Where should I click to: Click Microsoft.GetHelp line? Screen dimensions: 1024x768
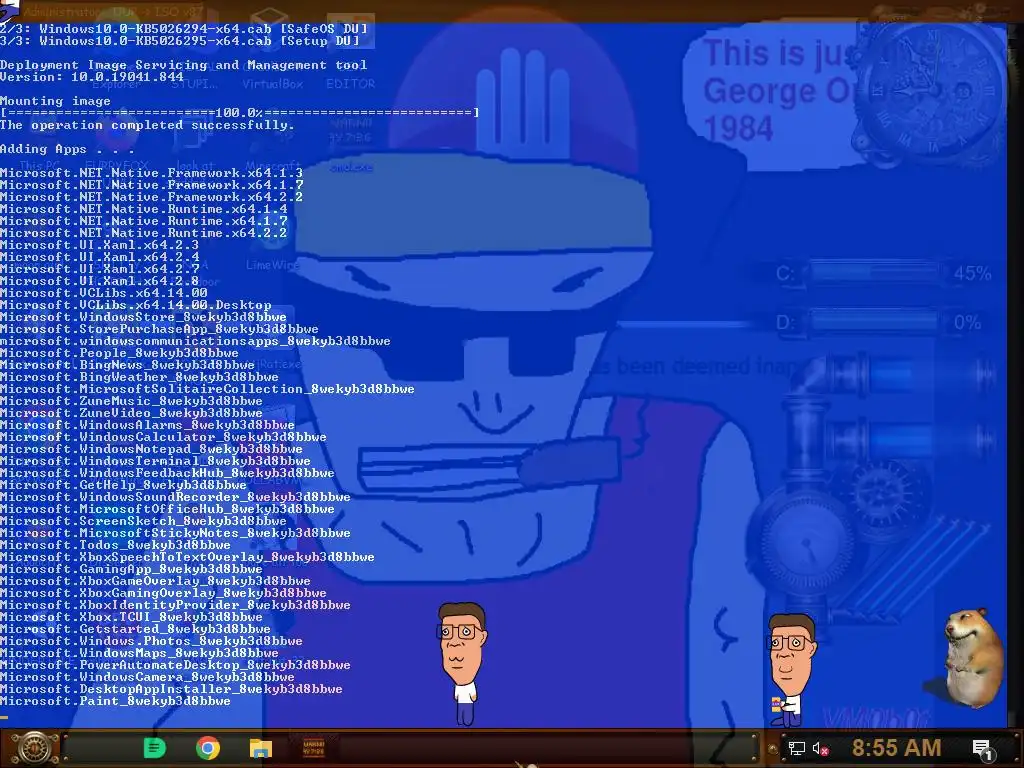point(123,485)
